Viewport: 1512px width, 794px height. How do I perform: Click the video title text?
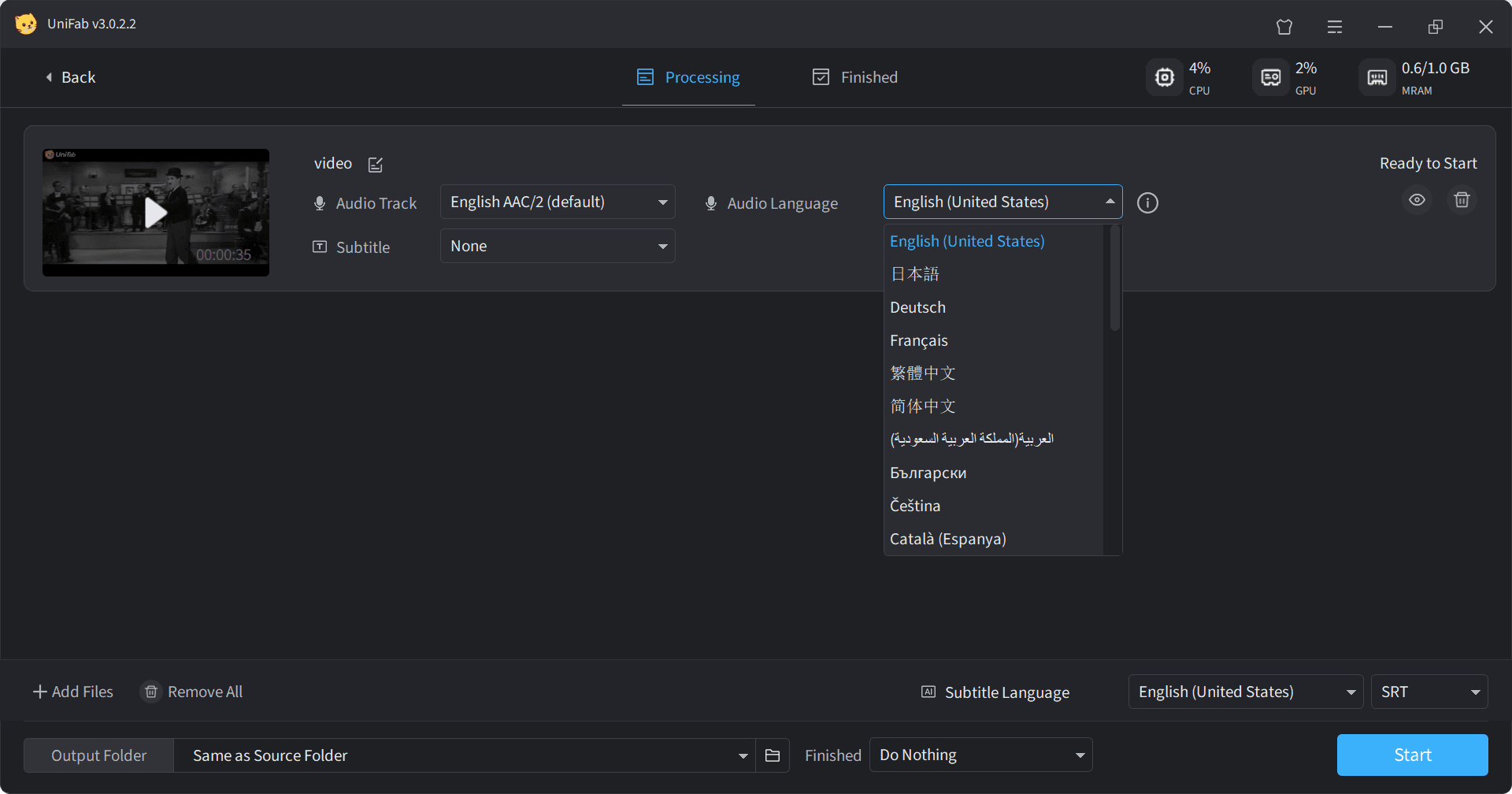point(333,163)
